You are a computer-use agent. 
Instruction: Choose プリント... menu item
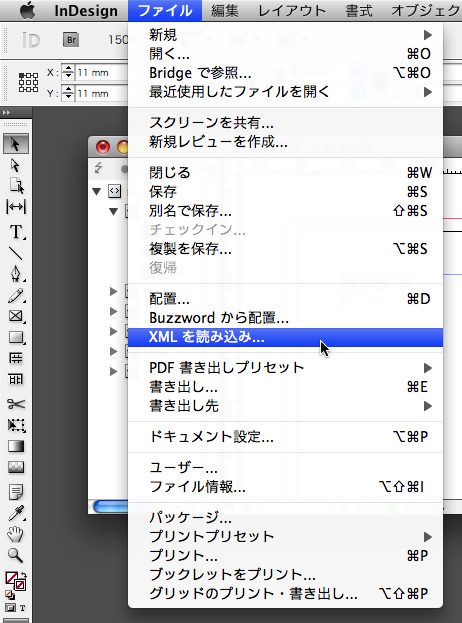click(x=286, y=555)
